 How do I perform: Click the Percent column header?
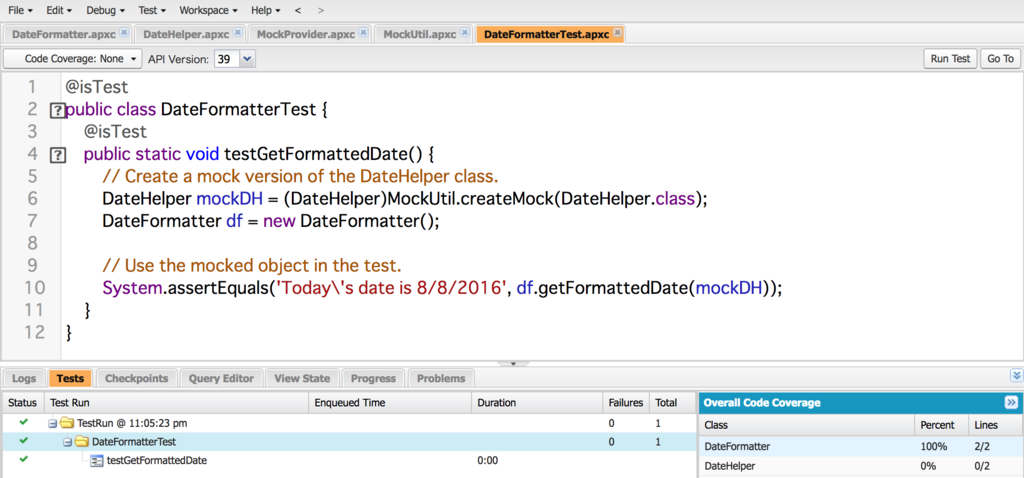[940, 425]
